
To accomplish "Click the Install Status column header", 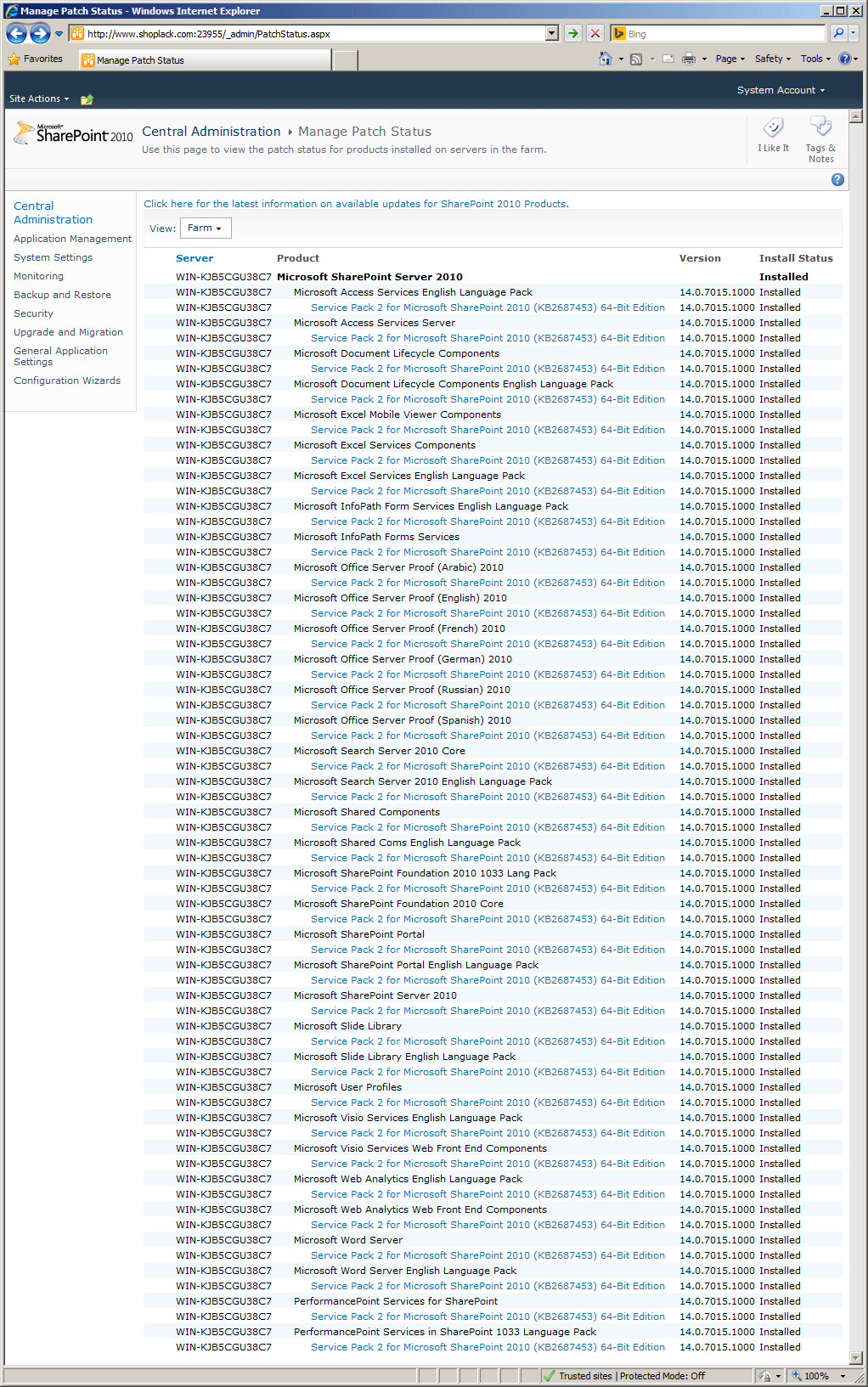I will [x=796, y=258].
